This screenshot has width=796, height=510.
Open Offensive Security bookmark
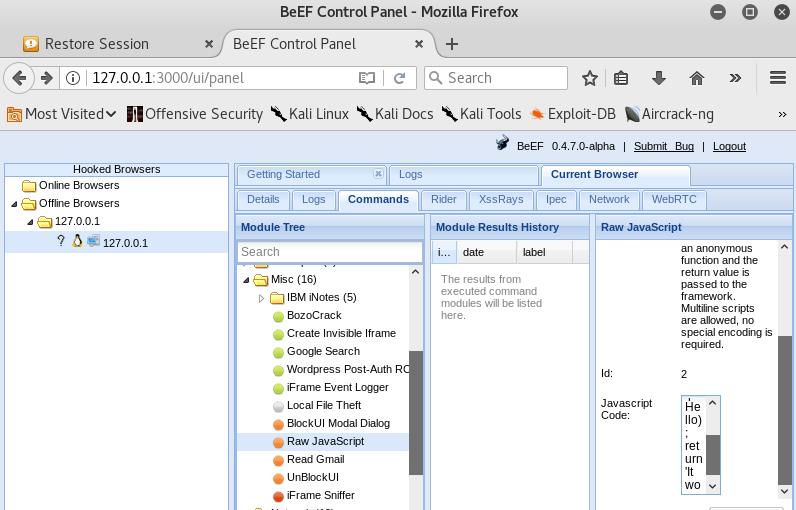pyautogui.click(x=194, y=114)
